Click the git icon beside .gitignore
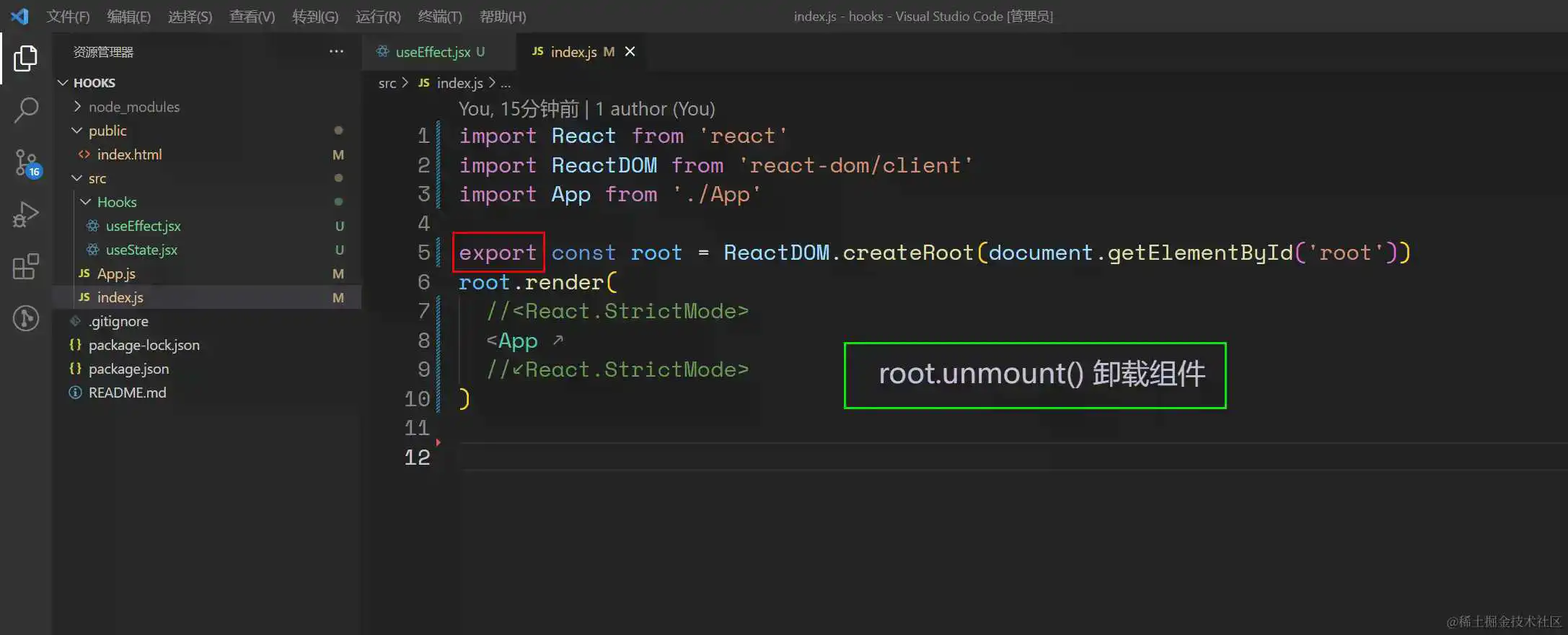 (x=75, y=321)
